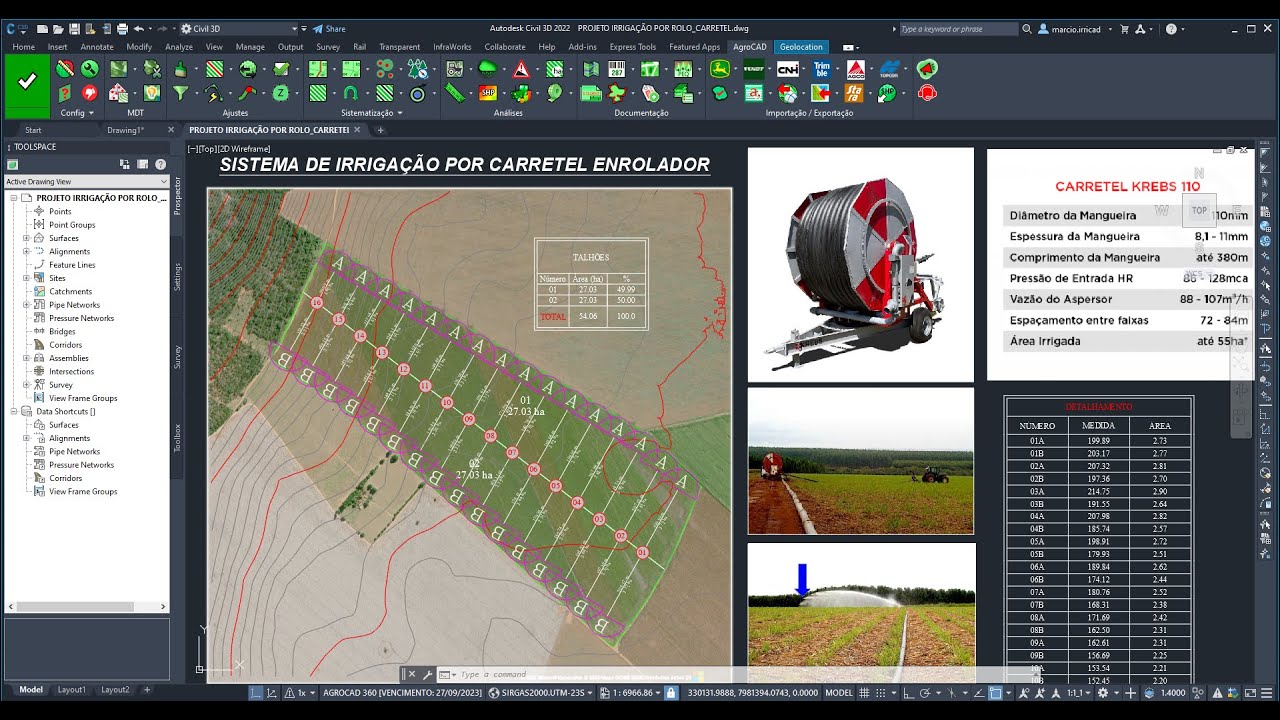1280x720 pixels.
Task: Switch to the Layout1 tab
Action: pyautogui.click(x=71, y=690)
